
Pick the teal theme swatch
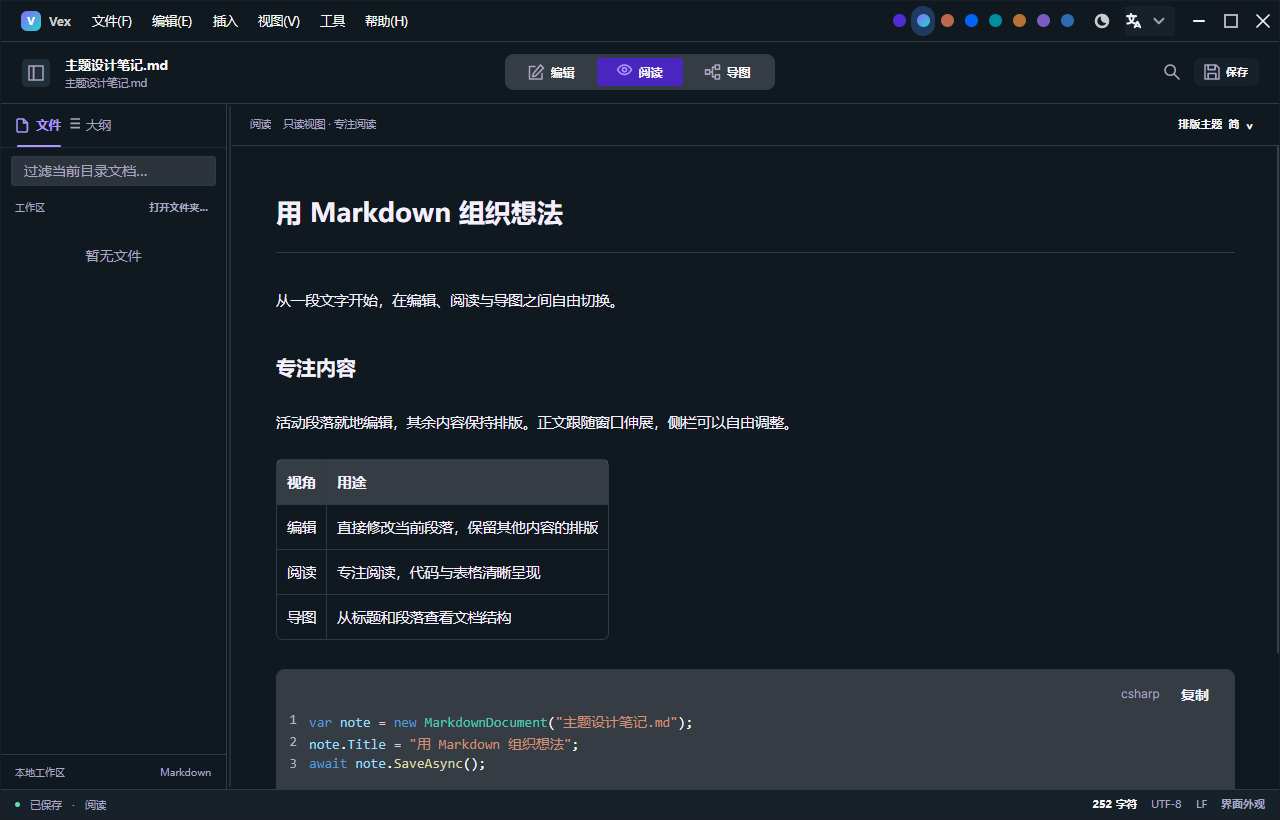995,21
